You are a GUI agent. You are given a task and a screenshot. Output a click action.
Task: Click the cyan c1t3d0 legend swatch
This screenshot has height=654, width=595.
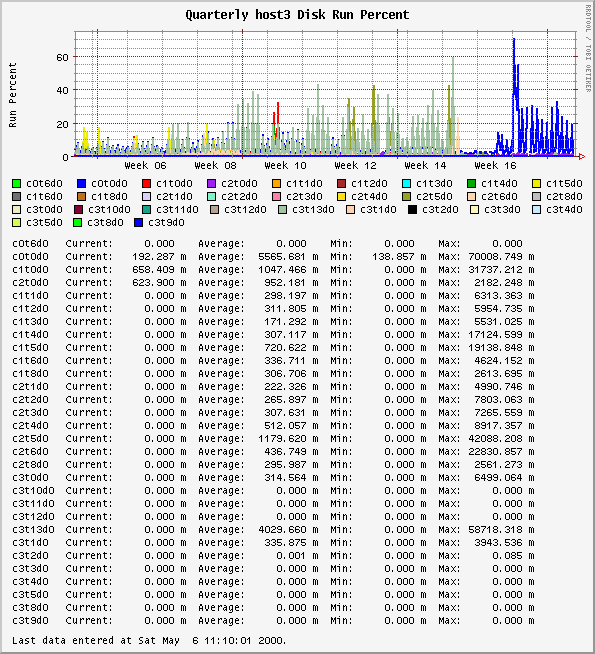(407, 183)
